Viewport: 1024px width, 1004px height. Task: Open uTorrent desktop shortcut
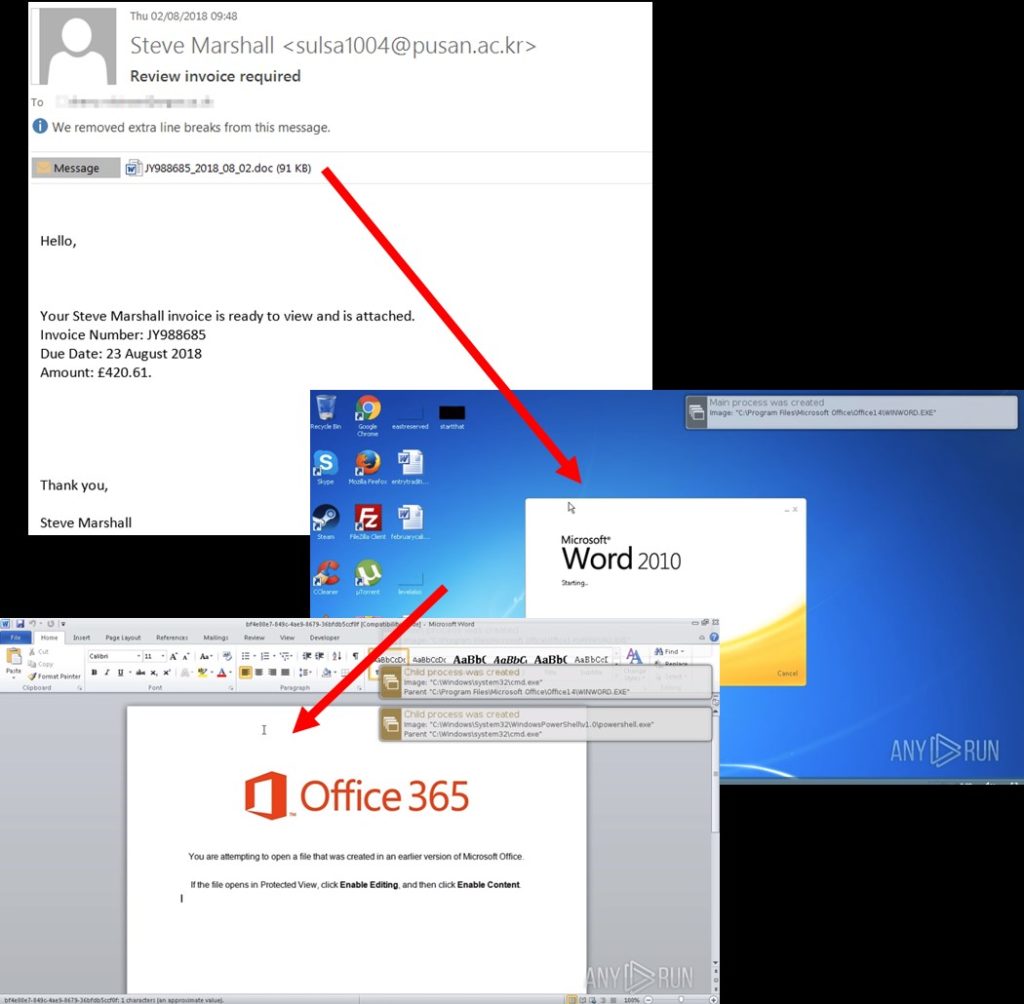click(x=368, y=577)
